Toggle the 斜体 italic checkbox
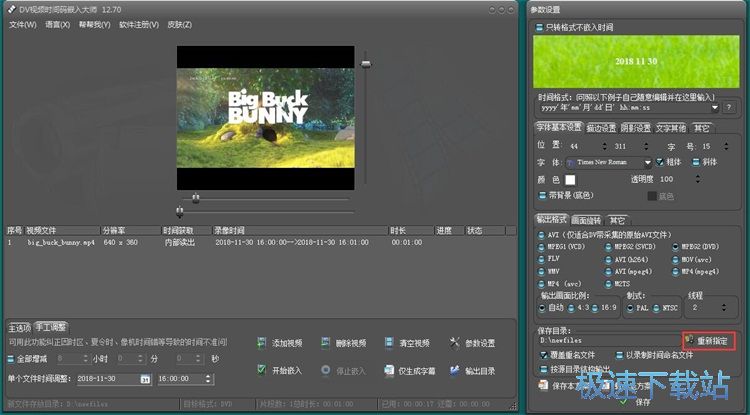The width and height of the screenshot is (750, 415). tap(696, 162)
